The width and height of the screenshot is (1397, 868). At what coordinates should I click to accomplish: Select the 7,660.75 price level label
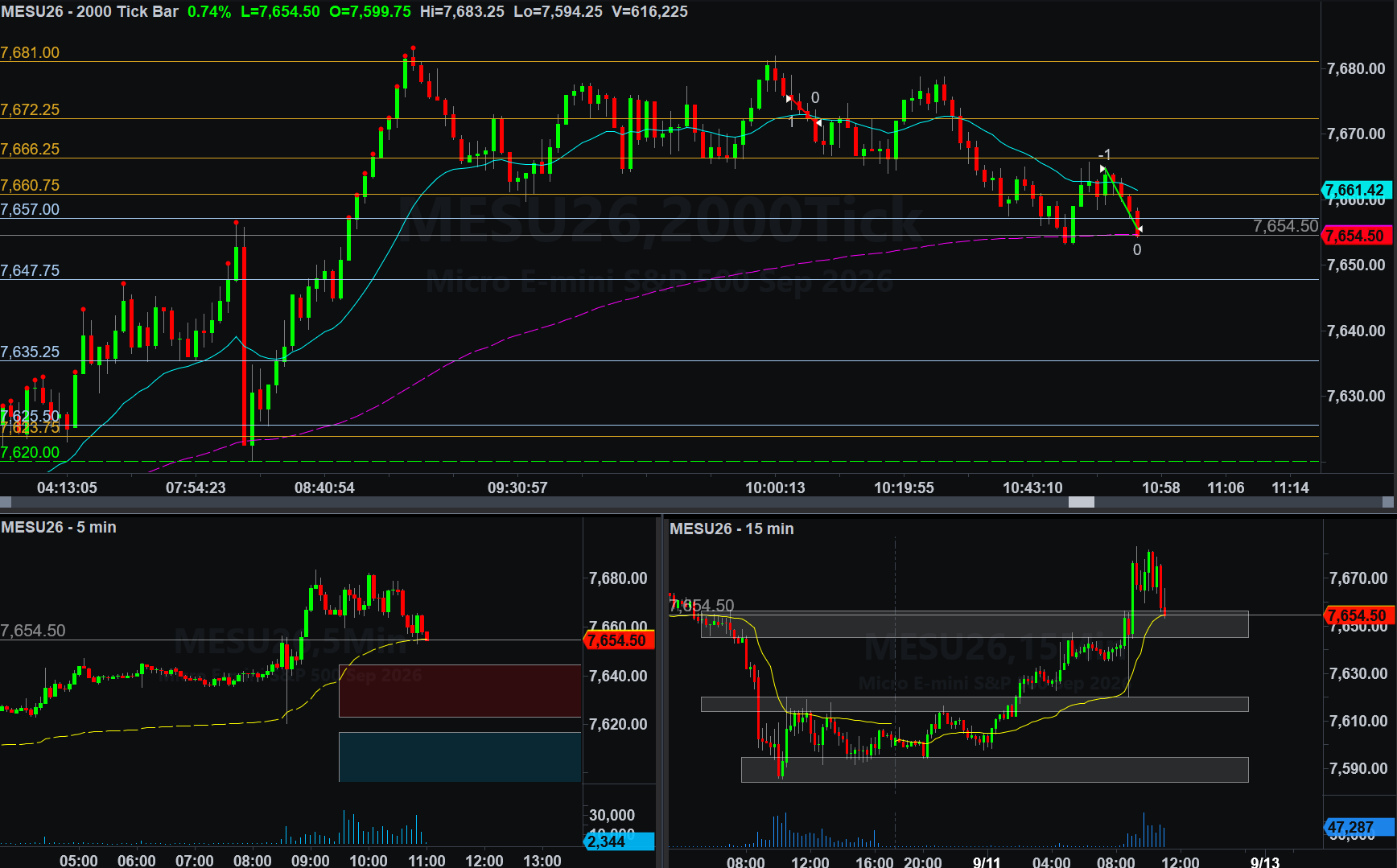pos(30,185)
